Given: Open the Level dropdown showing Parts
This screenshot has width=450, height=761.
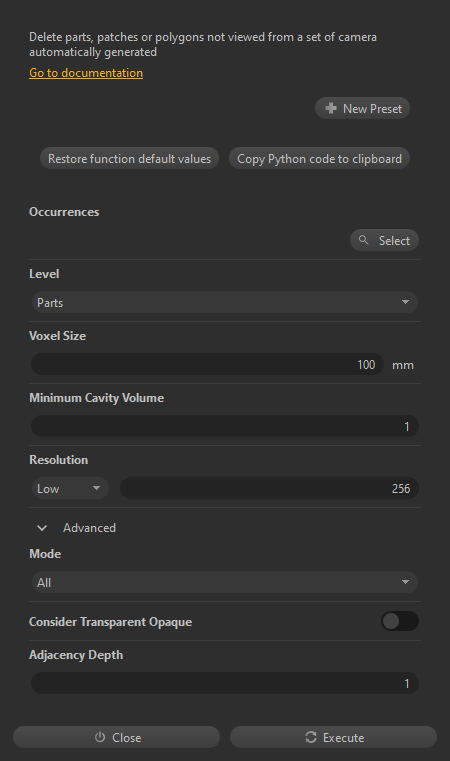Looking at the screenshot, I should tap(224, 302).
